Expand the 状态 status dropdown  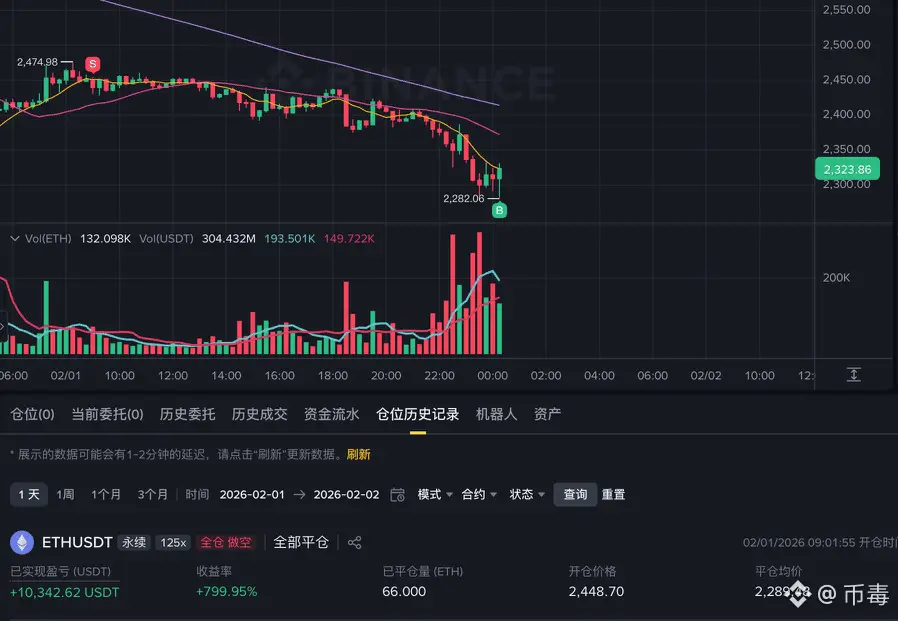click(527, 494)
